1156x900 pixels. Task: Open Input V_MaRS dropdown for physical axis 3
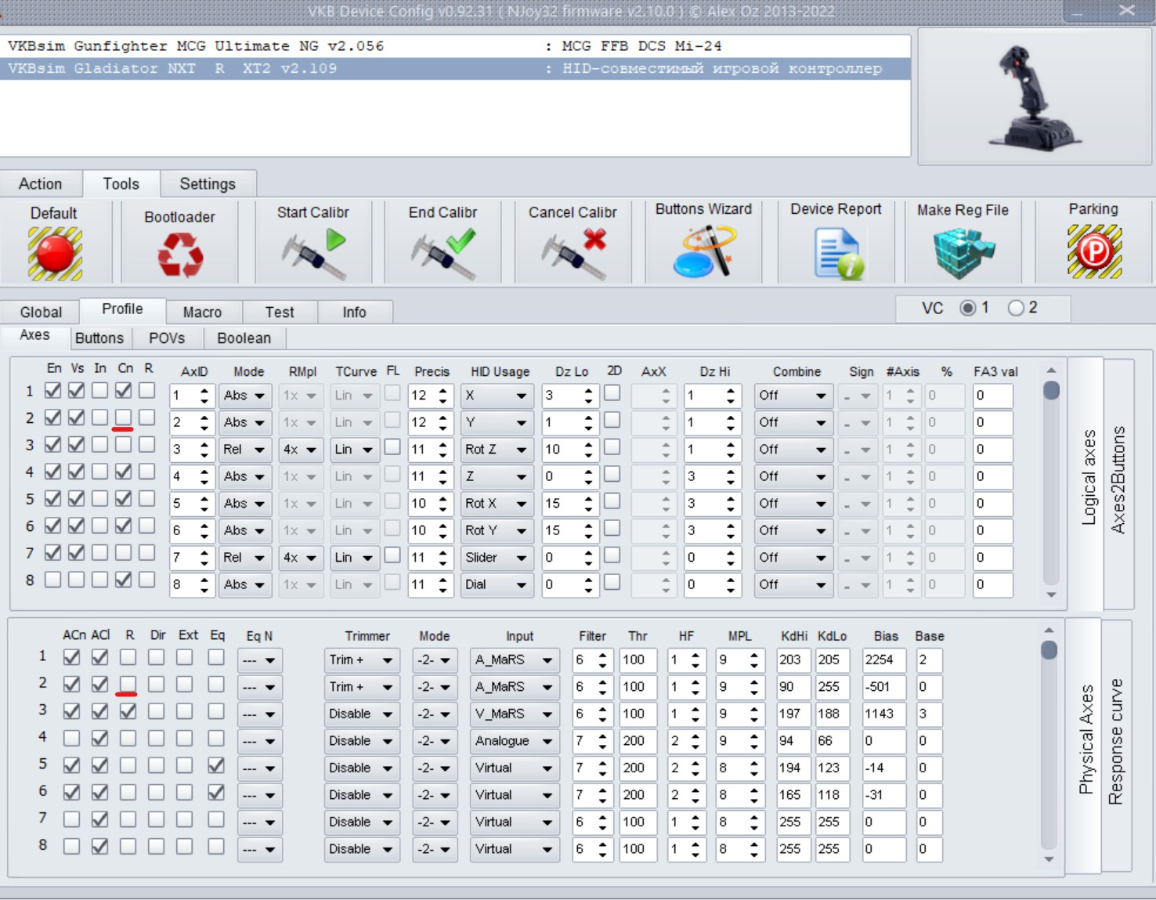coord(514,714)
